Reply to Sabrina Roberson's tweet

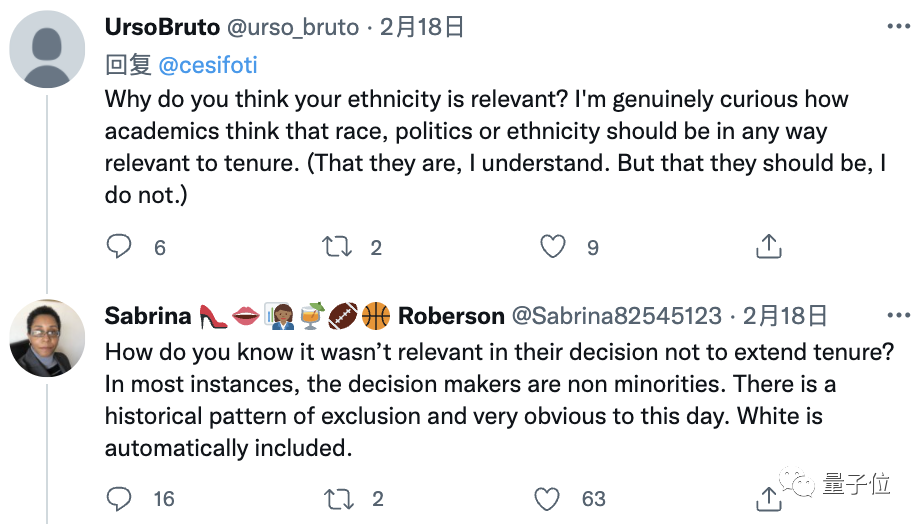[119, 497]
